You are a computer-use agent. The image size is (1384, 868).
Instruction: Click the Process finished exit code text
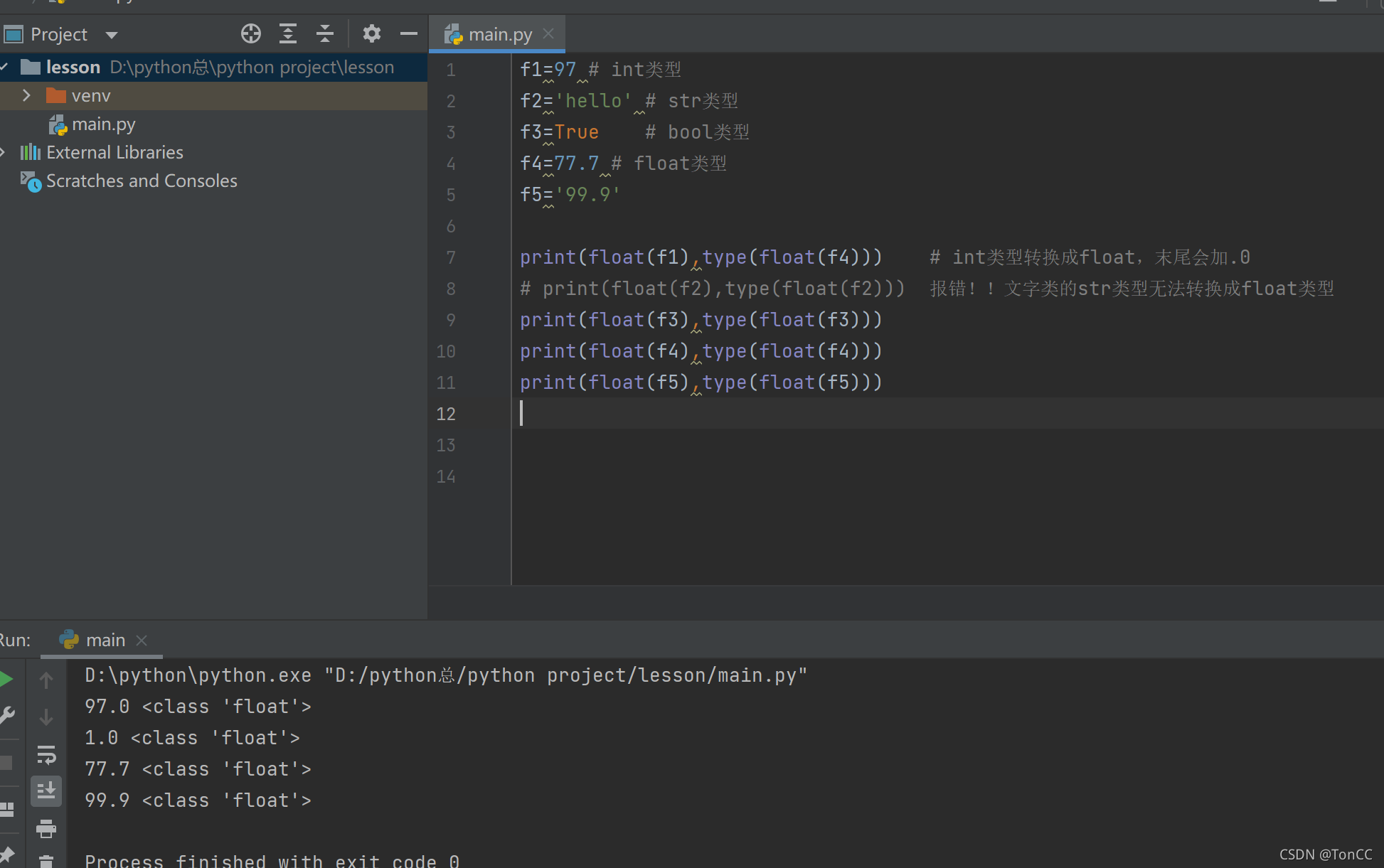272,860
